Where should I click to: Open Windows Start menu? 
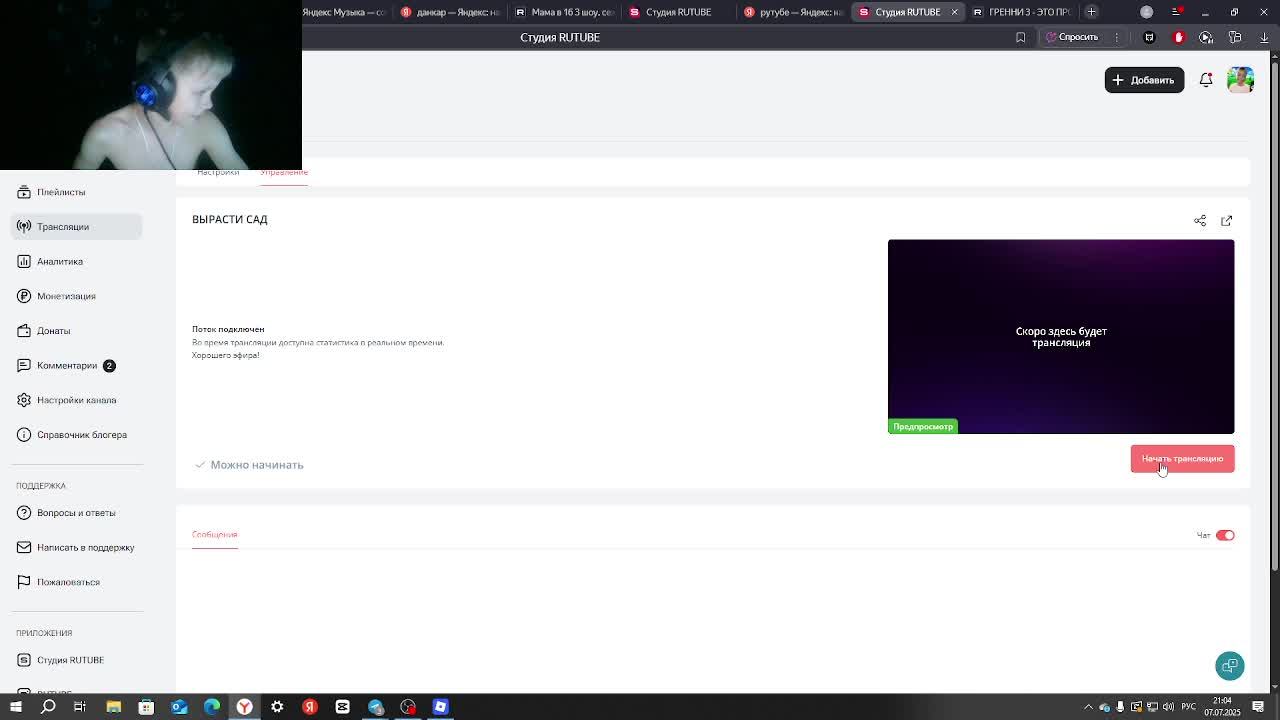point(15,707)
